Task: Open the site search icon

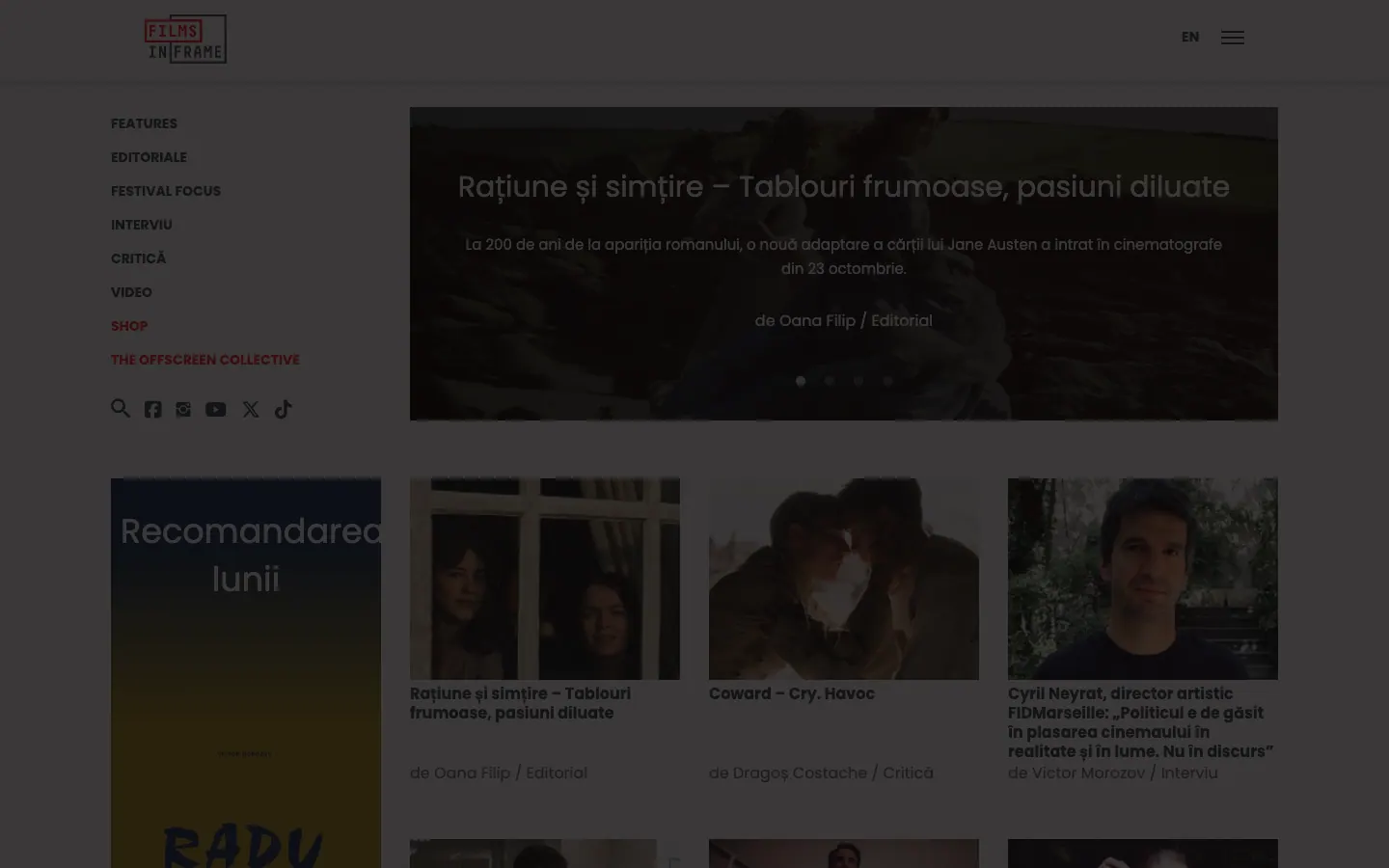Action: point(121,409)
